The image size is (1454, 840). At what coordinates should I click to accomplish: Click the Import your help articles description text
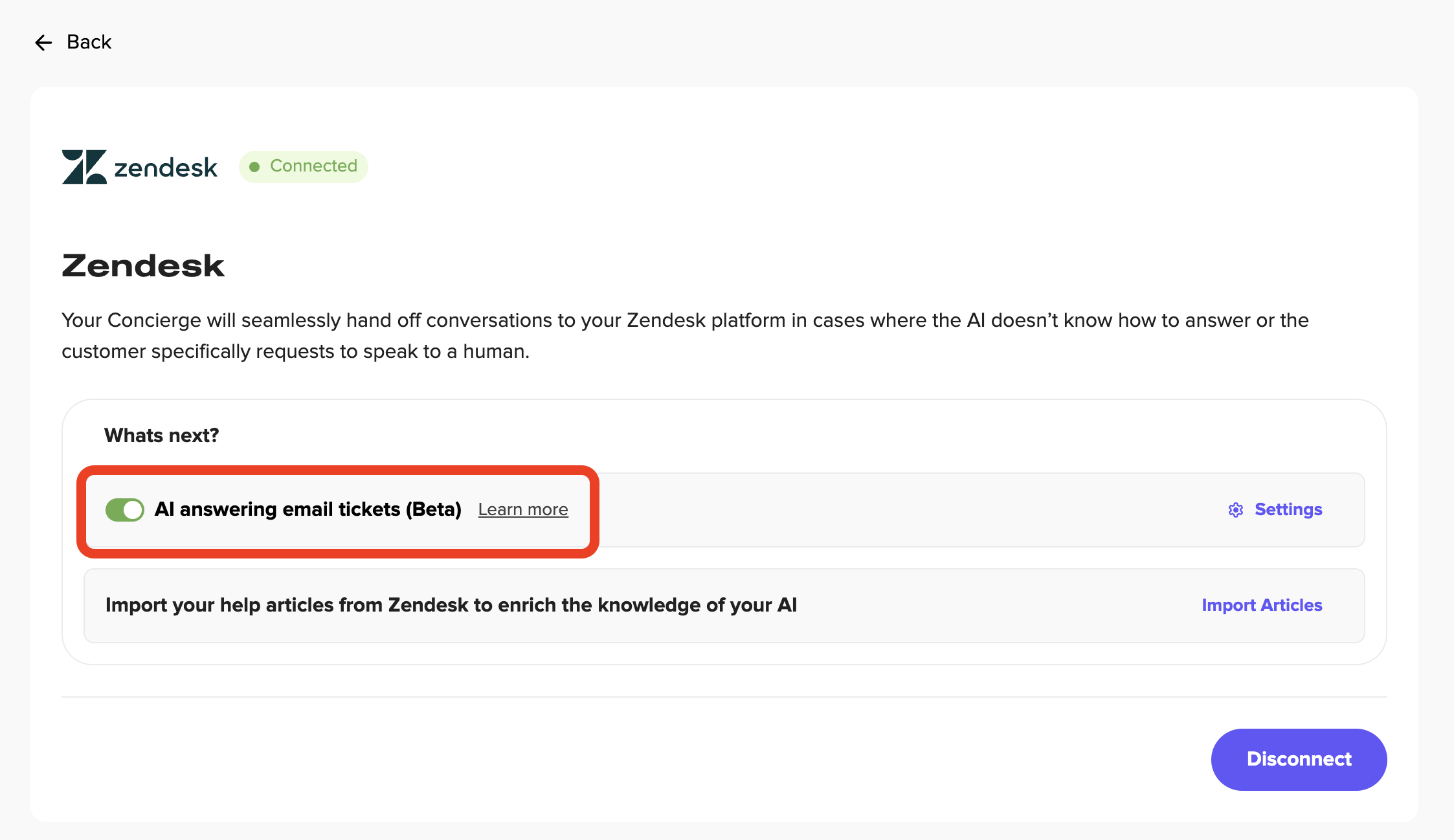[x=451, y=606]
